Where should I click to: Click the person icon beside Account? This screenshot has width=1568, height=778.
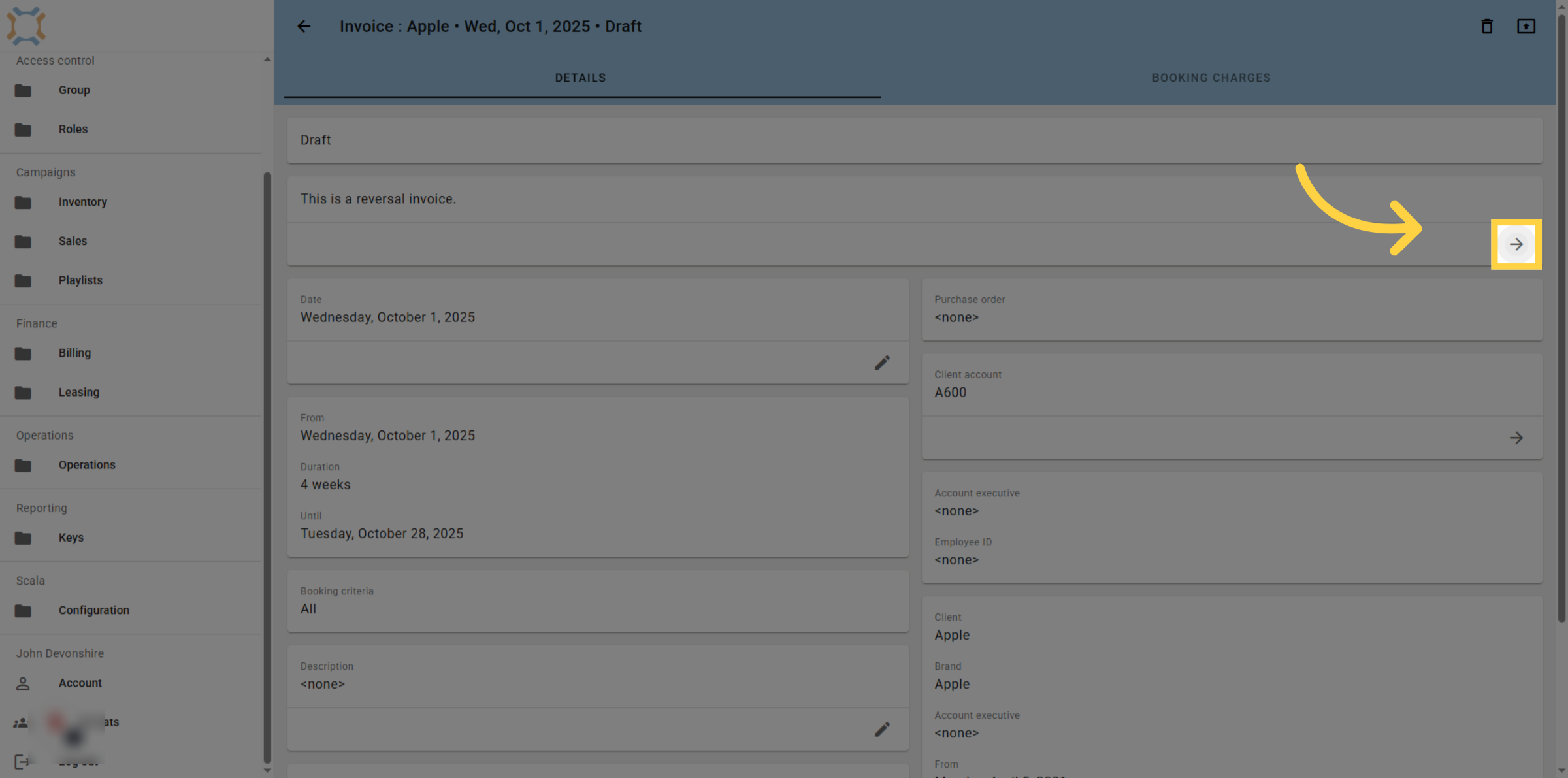click(x=23, y=683)
